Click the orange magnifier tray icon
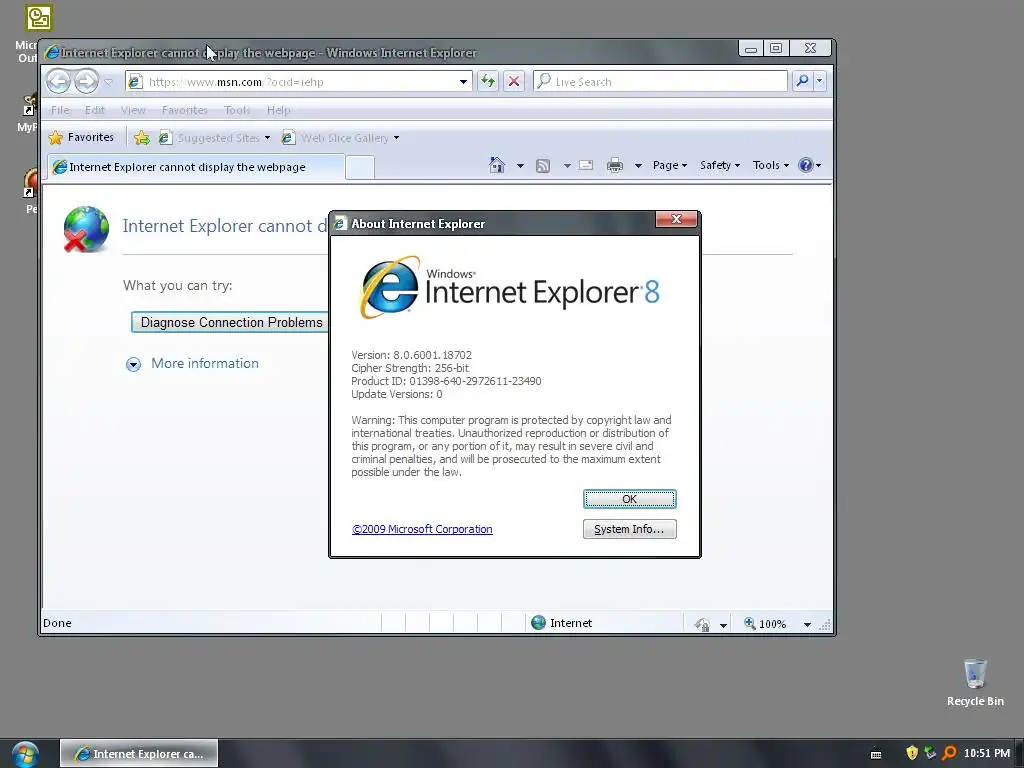 [950, 753]
